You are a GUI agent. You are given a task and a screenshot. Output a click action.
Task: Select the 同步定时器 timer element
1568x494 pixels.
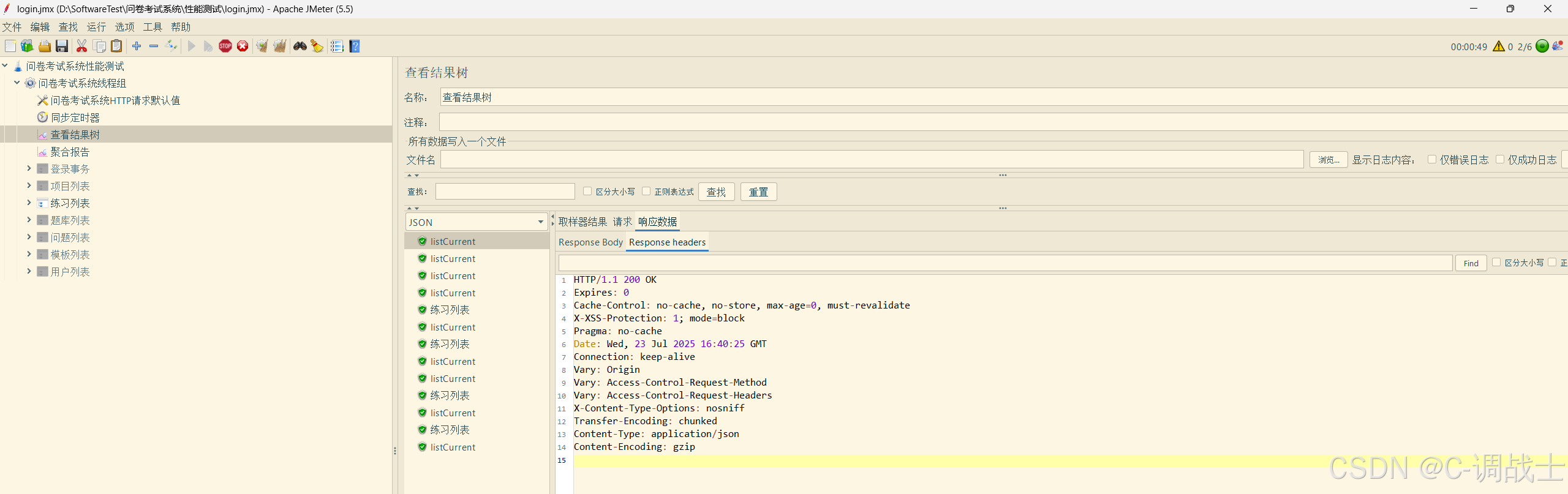coord(75,118)
